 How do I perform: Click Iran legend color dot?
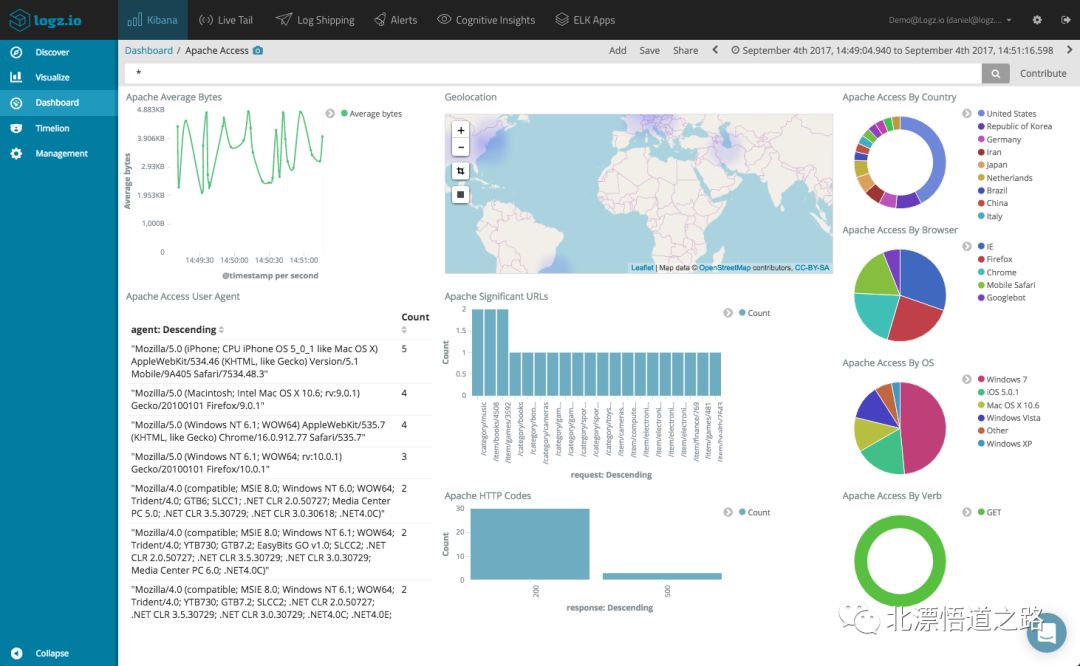981,152
